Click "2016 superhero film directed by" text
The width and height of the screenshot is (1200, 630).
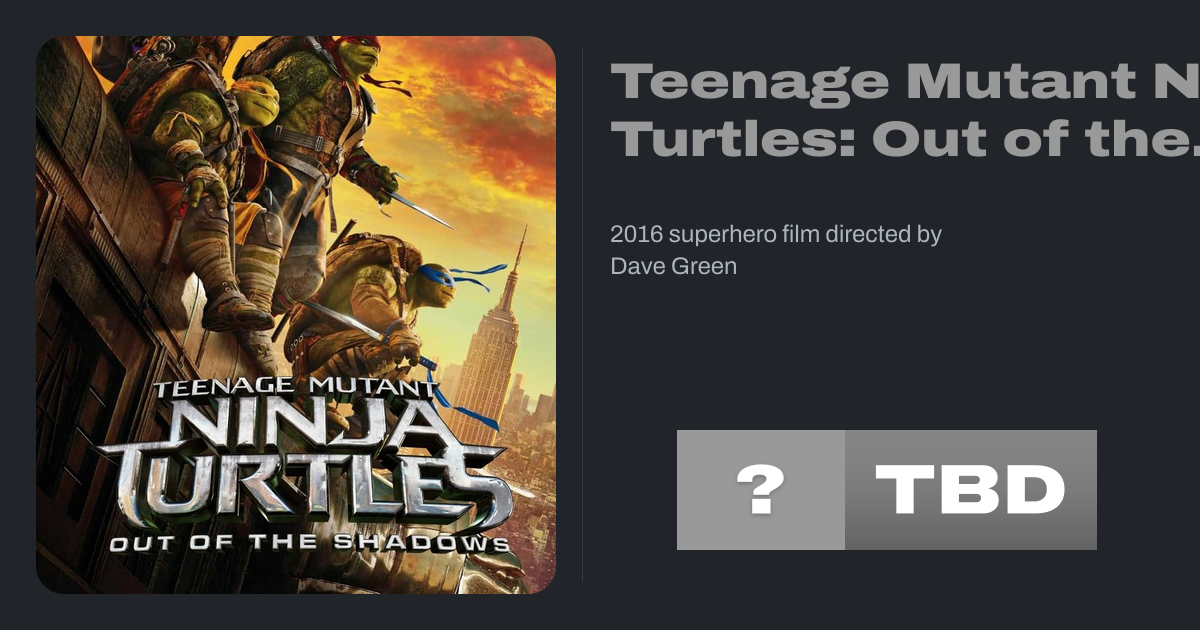(x=776, y=235)
